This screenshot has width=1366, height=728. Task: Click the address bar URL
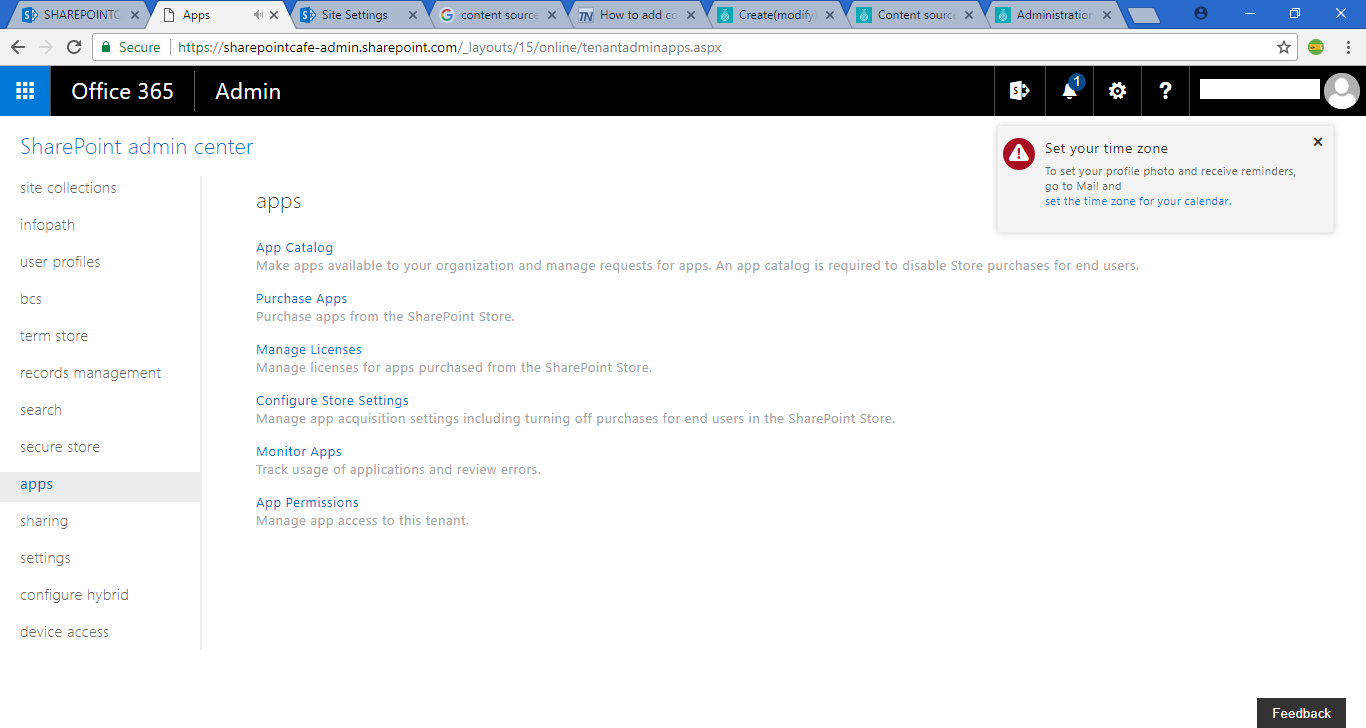(x=450, y=47)
